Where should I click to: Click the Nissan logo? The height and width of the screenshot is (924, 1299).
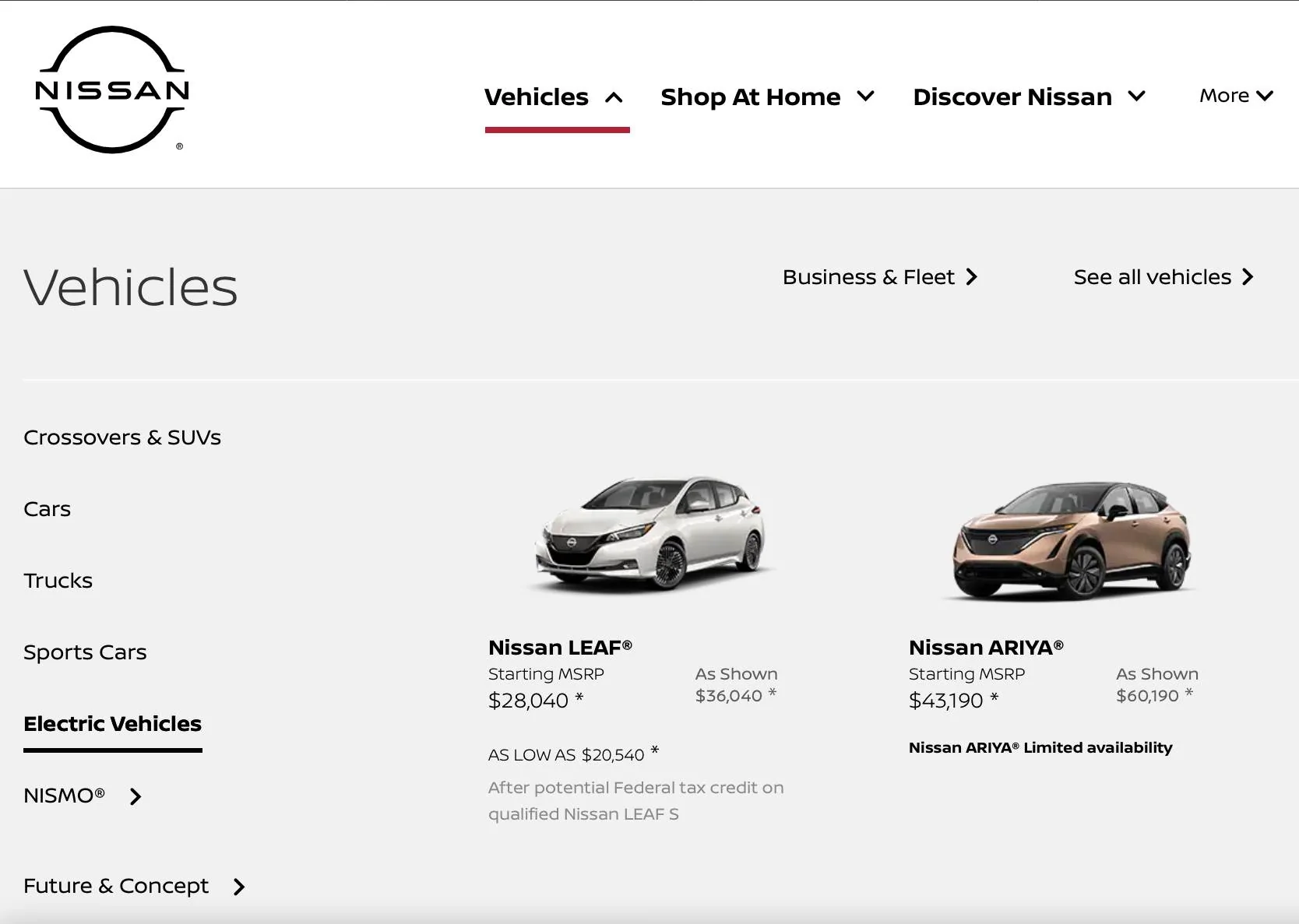pos(112,90)
